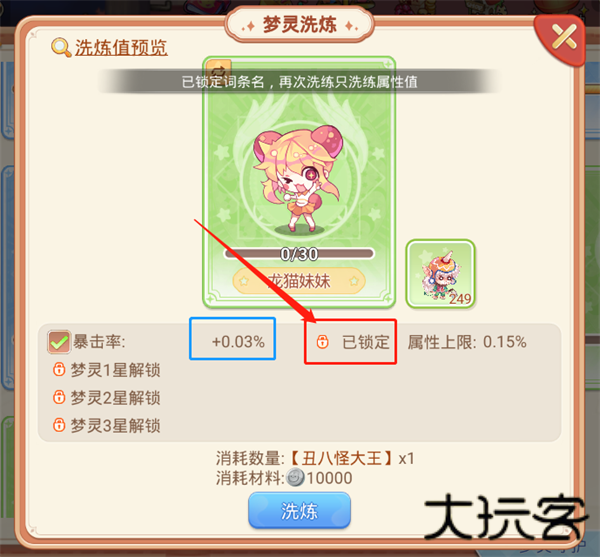Screen dimensions: 600x557
Task: Click the 梦灵3星解锁 lock icon
Action: click(x=59, y=425)
